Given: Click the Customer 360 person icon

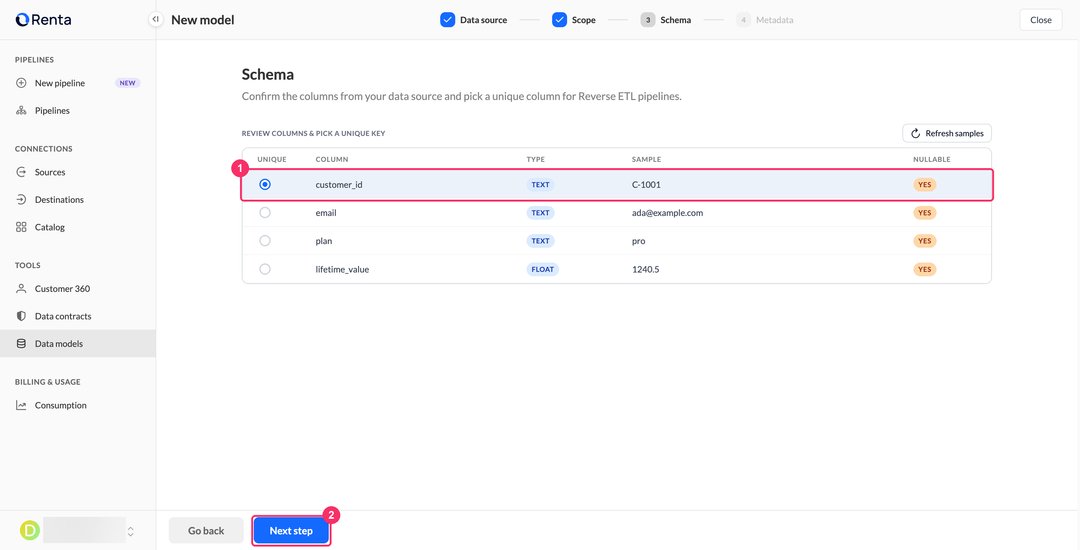Looking at the screenshot, I should click(x=21, y=289).
